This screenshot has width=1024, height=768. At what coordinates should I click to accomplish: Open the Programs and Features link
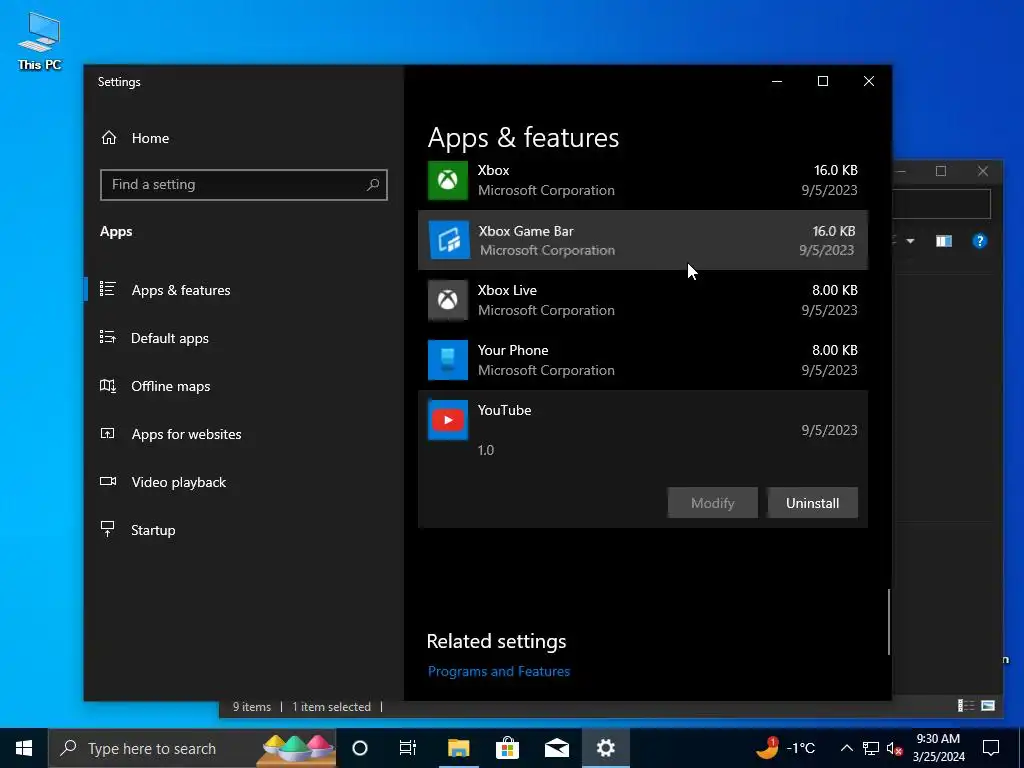pos(498,671)
